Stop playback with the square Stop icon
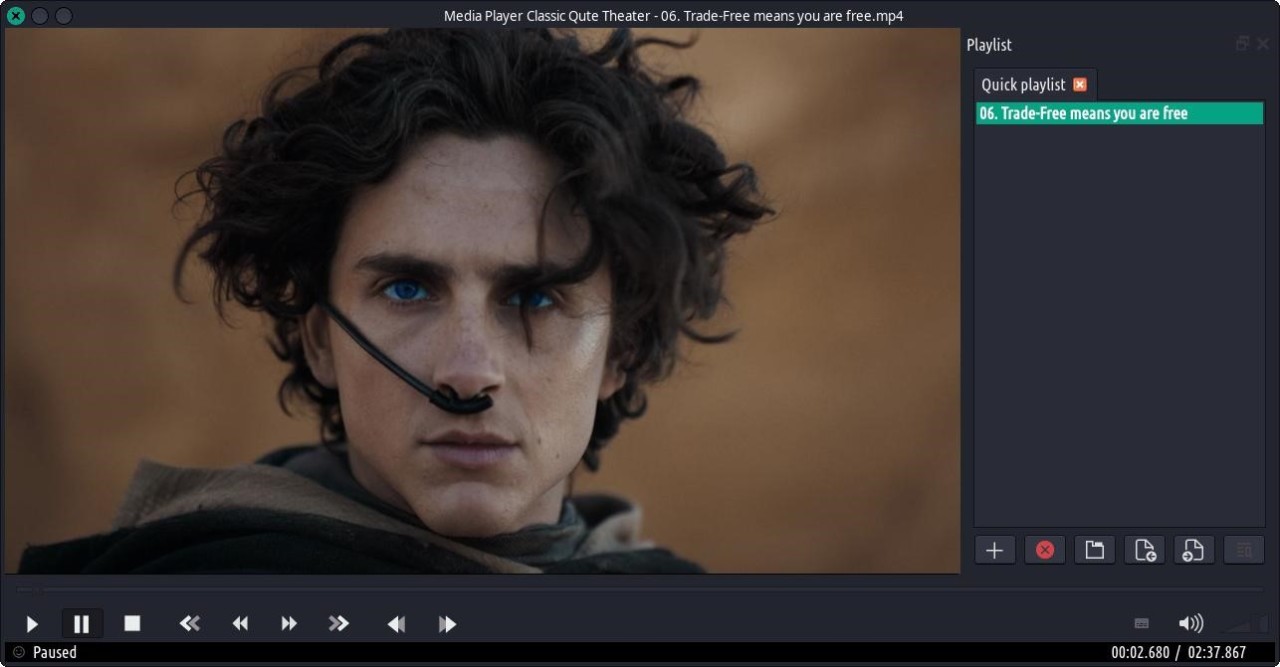Screen dimensions: 1280x667 [x=132, y=624]
